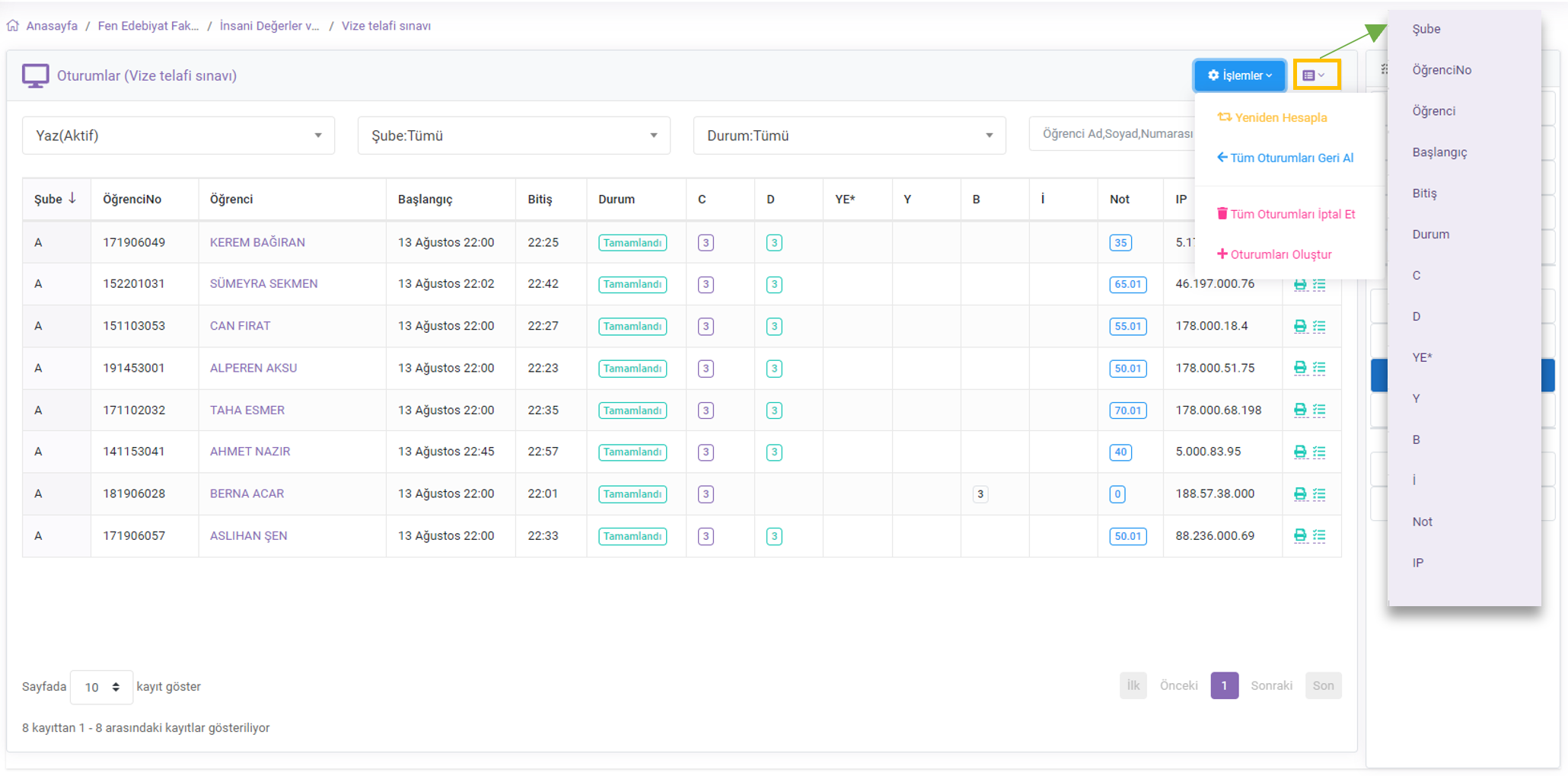Select Yeniden Hesapla from the İşlemler menu
Screen dimensions: 1568x776
point(1280,118)
